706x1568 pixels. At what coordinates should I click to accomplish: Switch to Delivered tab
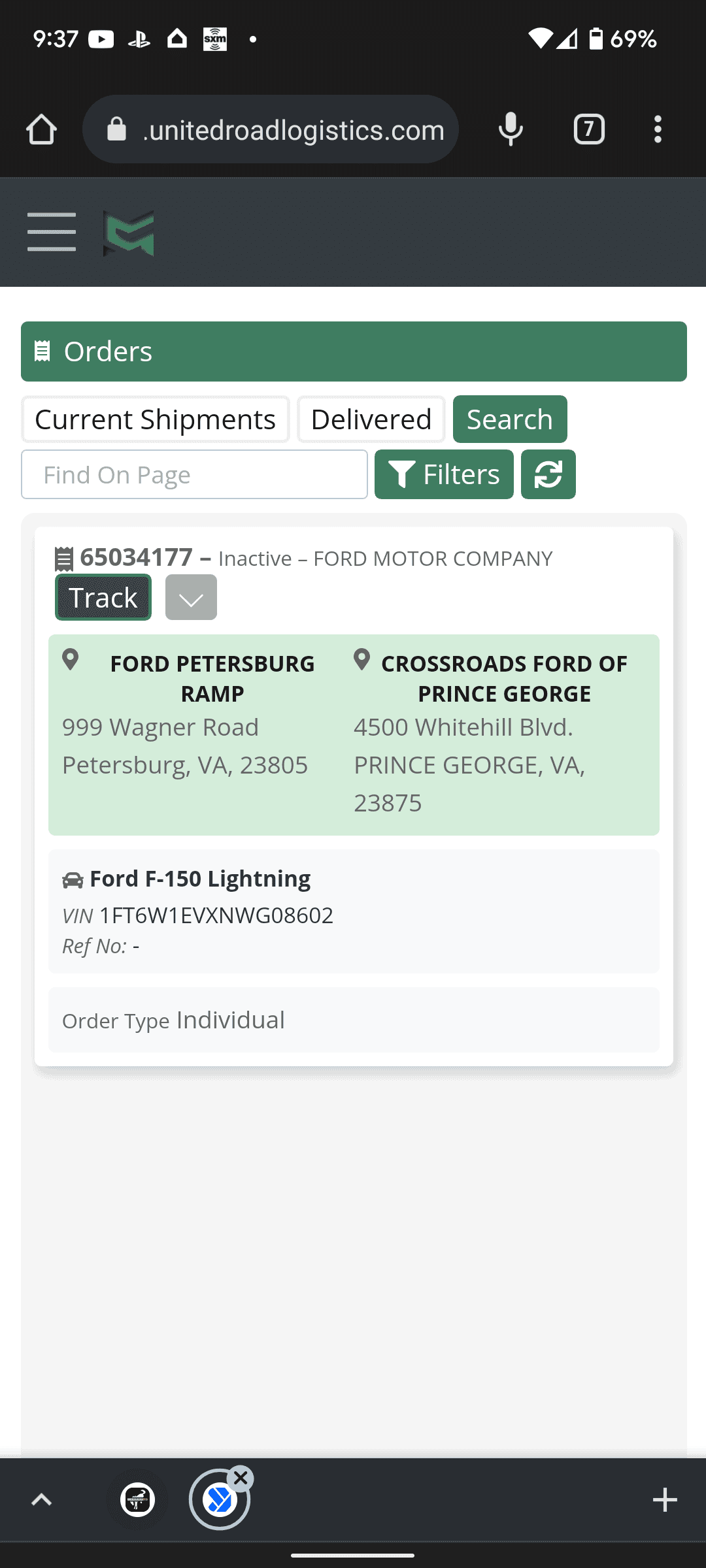(x=371, y=419)
